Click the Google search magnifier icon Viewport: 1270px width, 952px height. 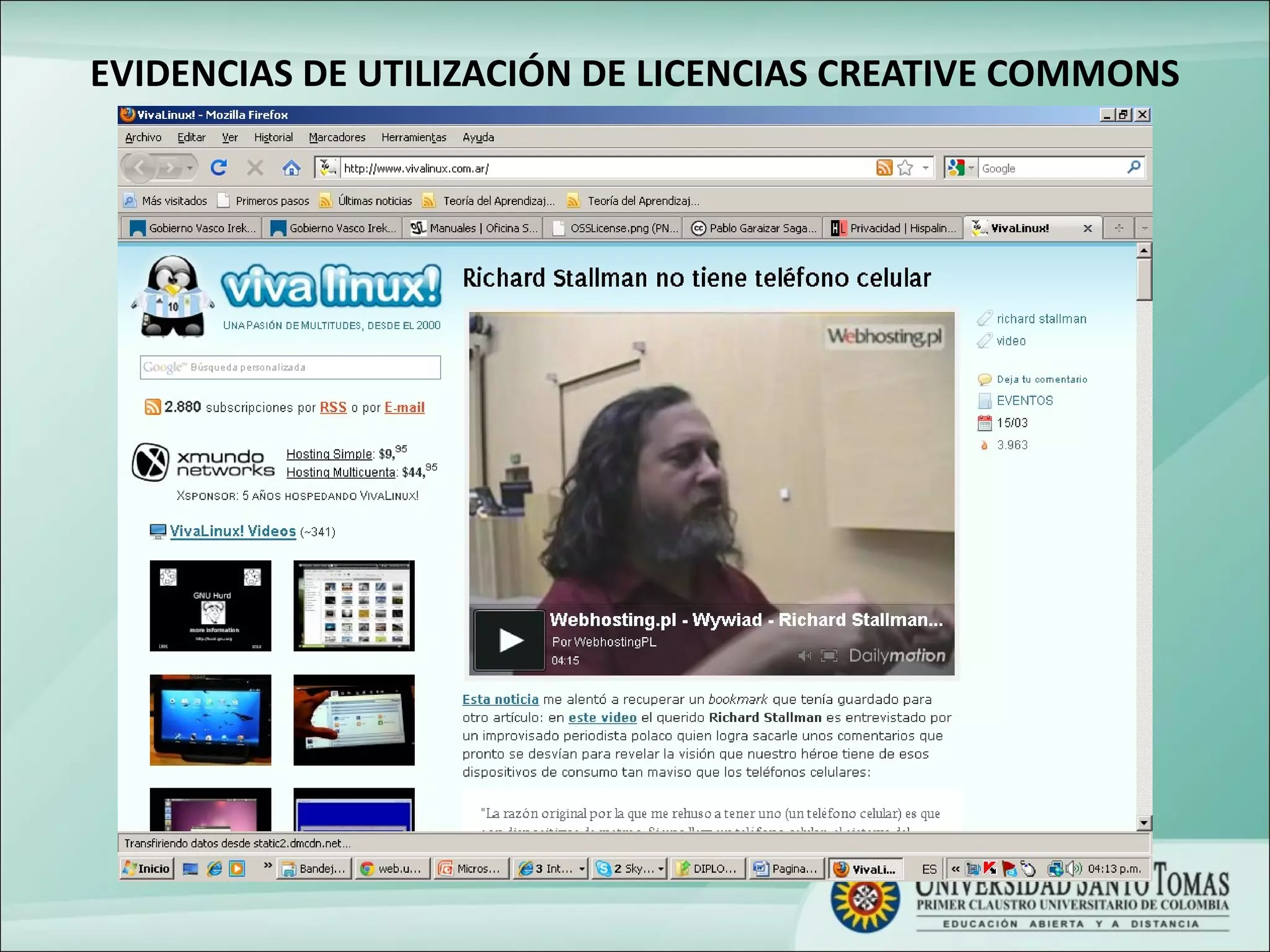point(1135,167)
